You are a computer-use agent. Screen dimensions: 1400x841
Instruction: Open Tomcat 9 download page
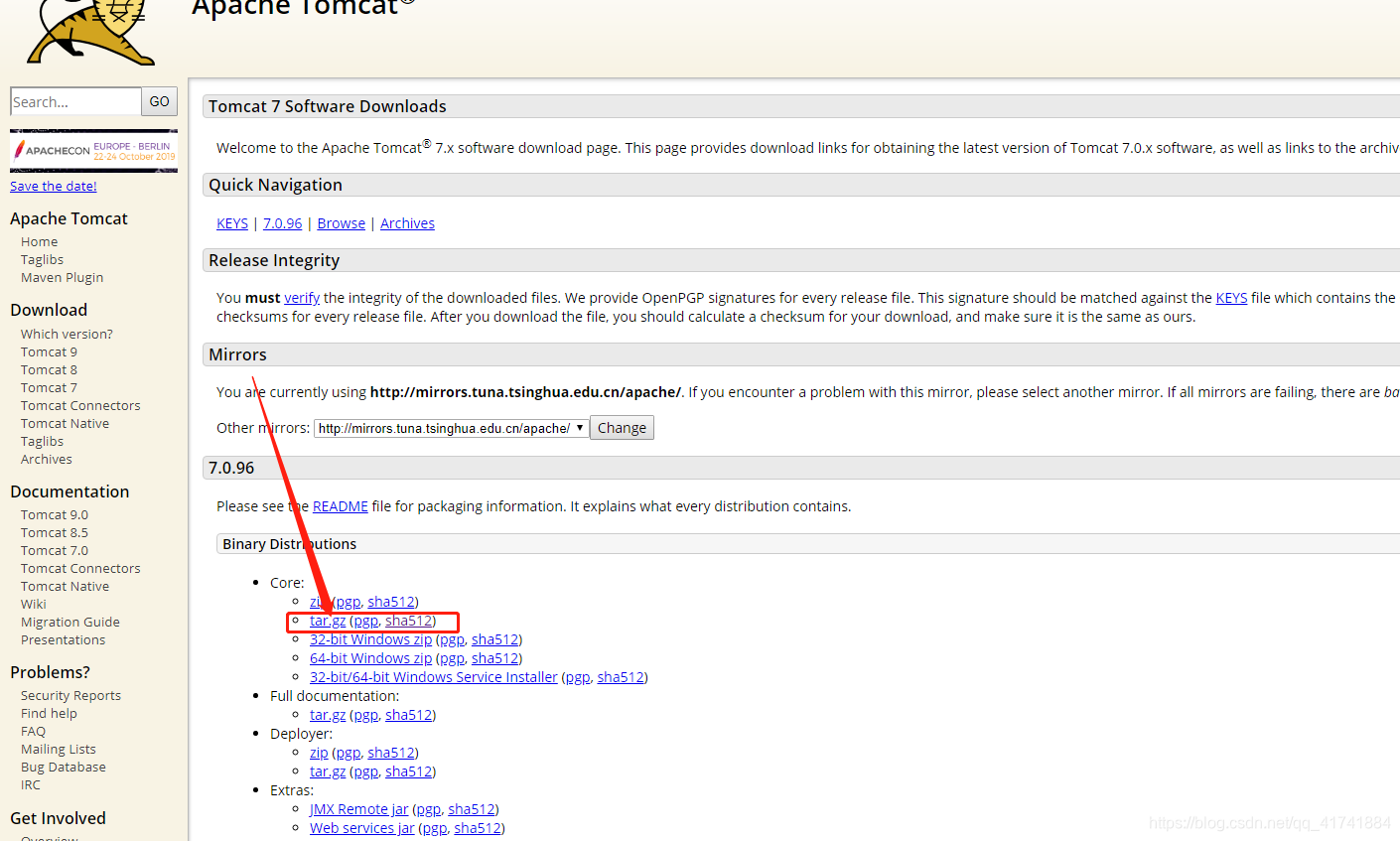49,351
